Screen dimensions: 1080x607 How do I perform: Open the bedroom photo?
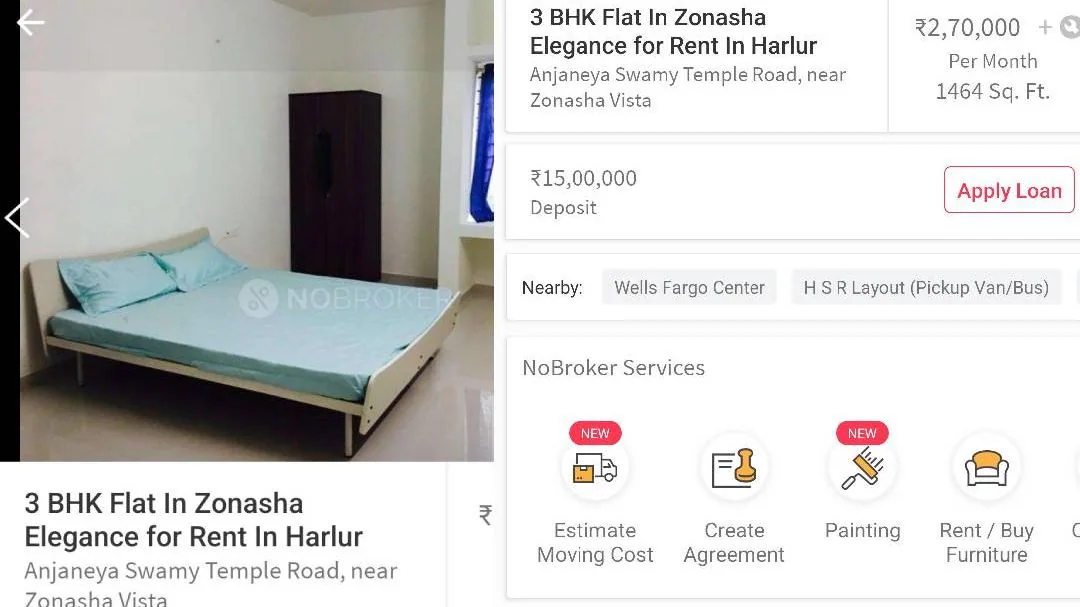pyautogui.click(x=256, y=231)
